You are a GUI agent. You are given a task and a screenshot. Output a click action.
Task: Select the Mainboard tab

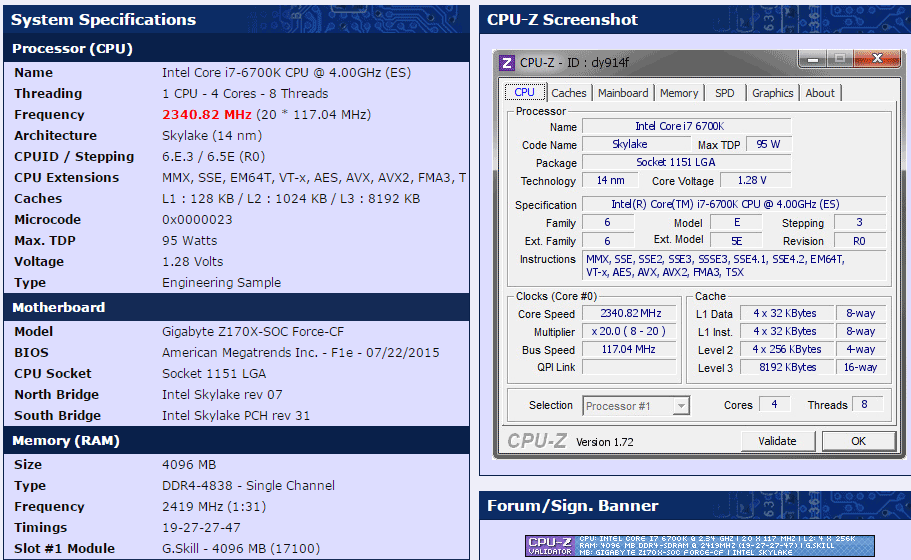tap(623, 93)
